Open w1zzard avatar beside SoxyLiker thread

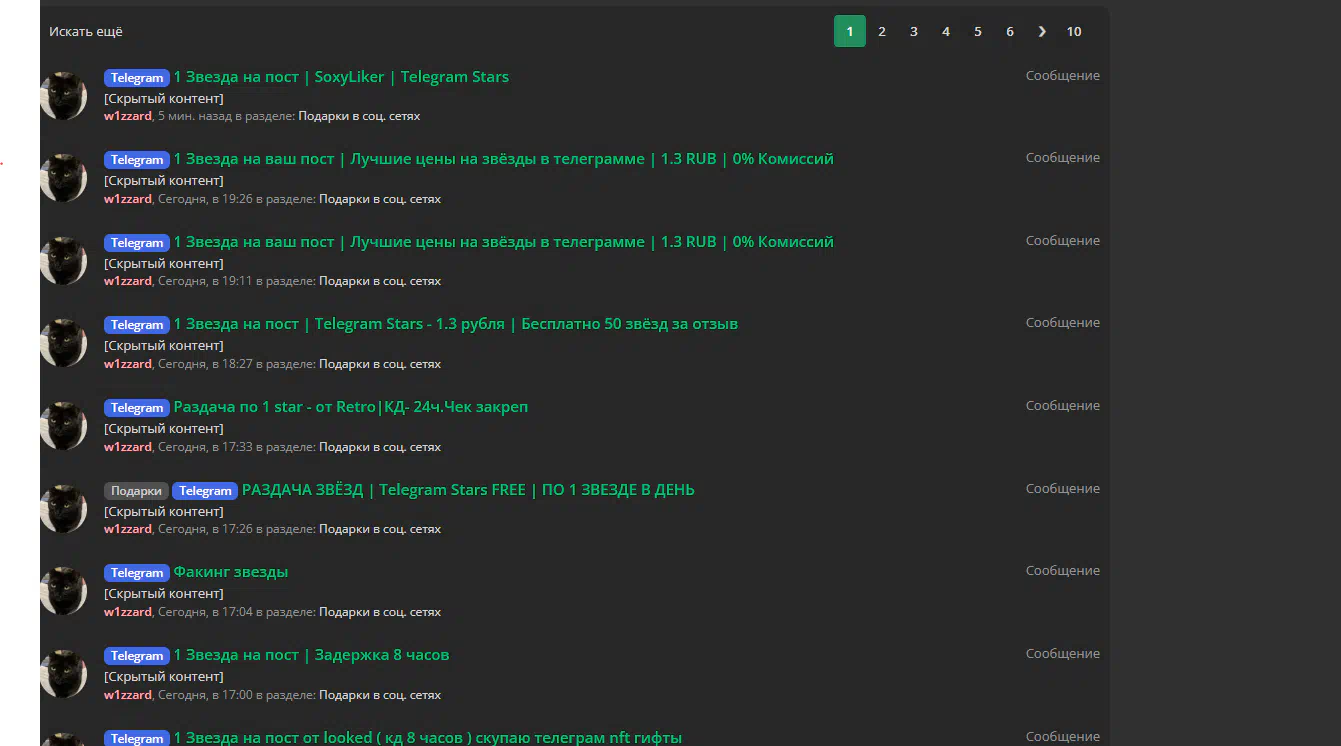(x=64, y=96)
